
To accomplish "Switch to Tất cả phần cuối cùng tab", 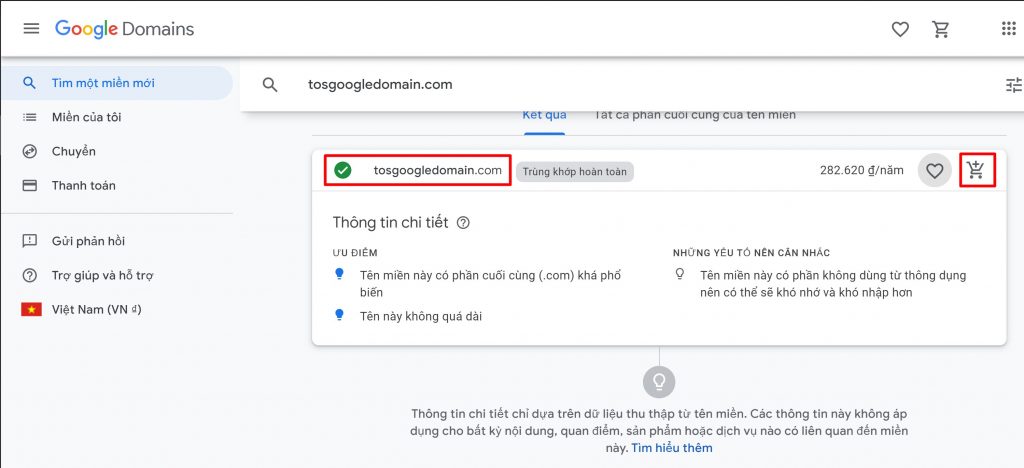I will (695, 115).
